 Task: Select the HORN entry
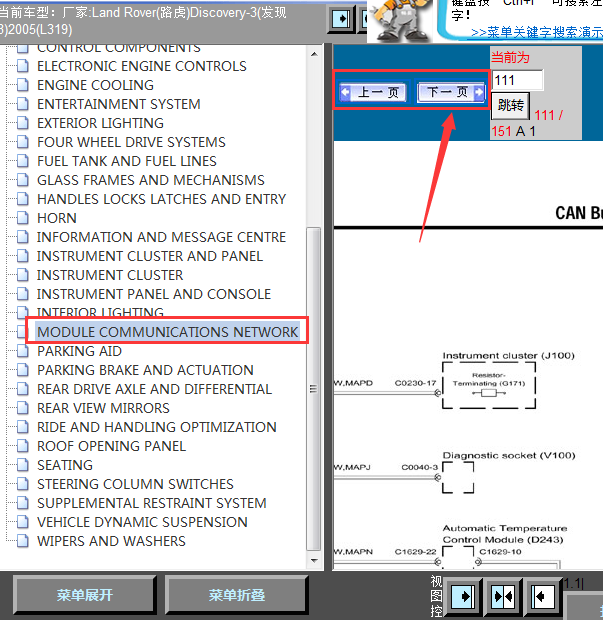pos(57,218)
